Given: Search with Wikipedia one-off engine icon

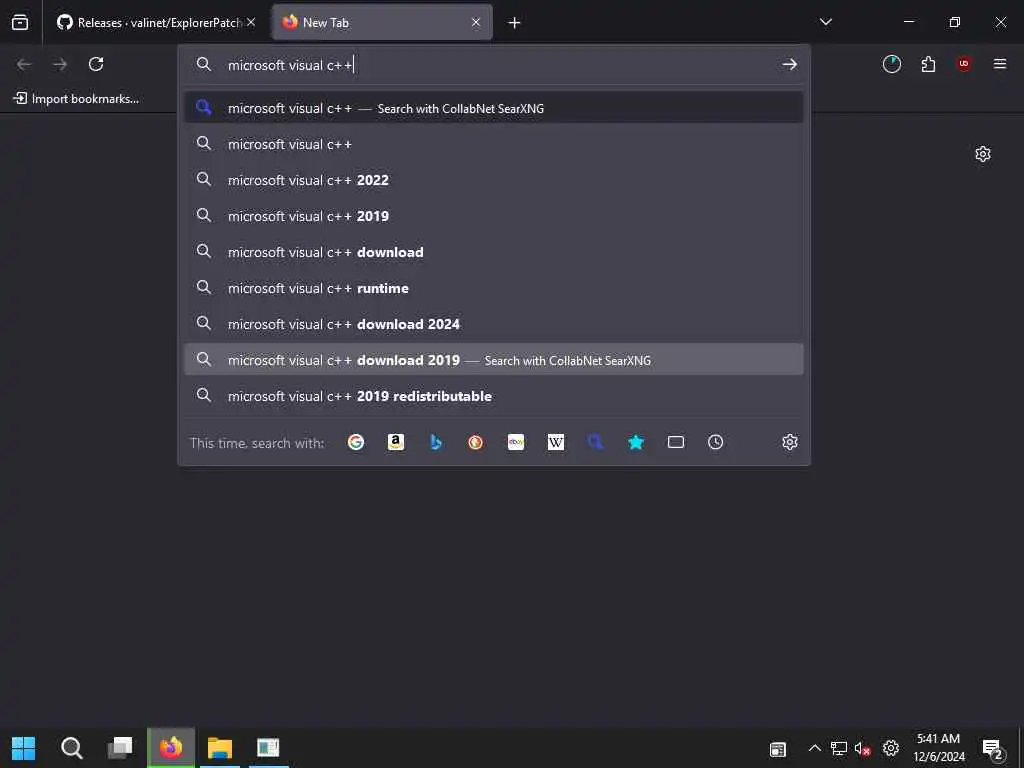Looking at the screenshot, I should [x=556, y=442].
